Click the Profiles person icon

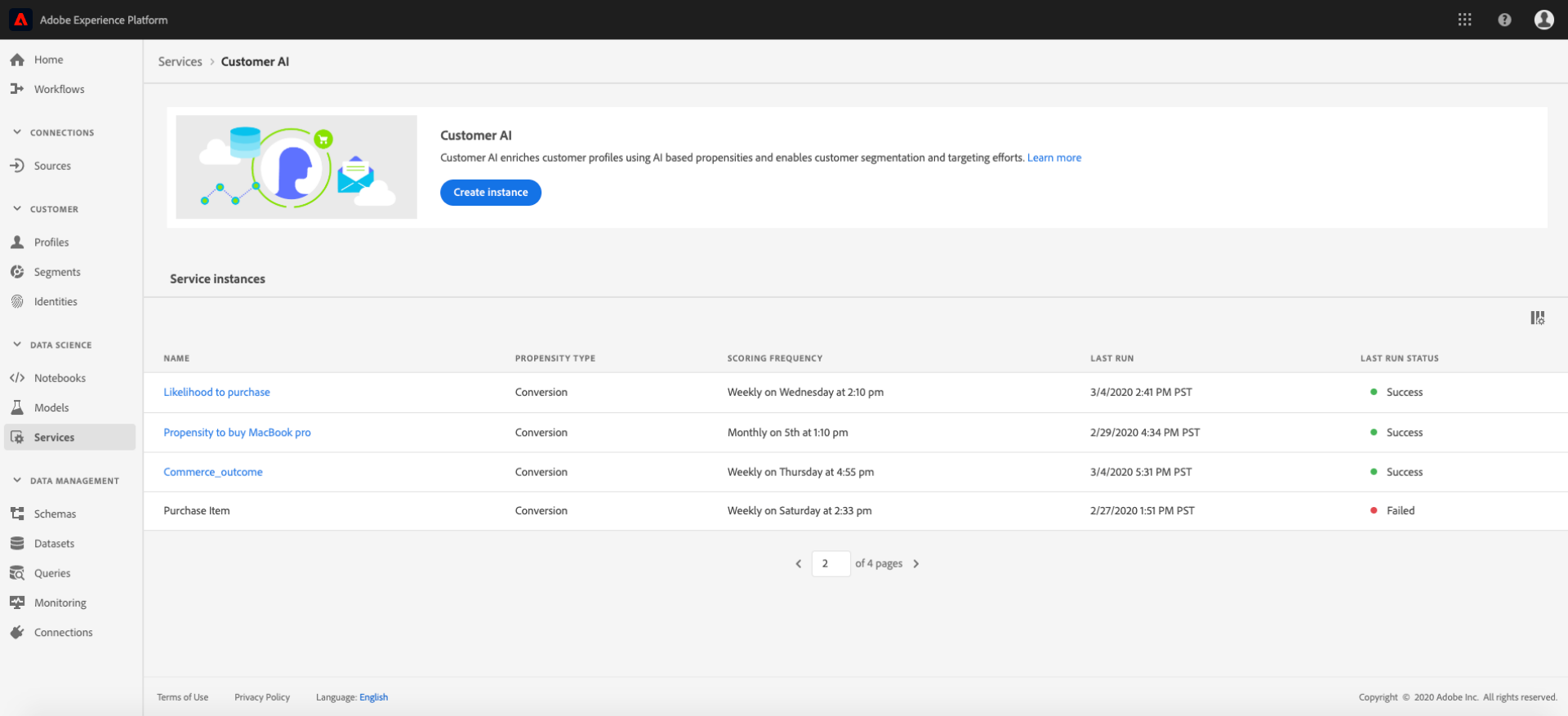(x=17, y=242)
